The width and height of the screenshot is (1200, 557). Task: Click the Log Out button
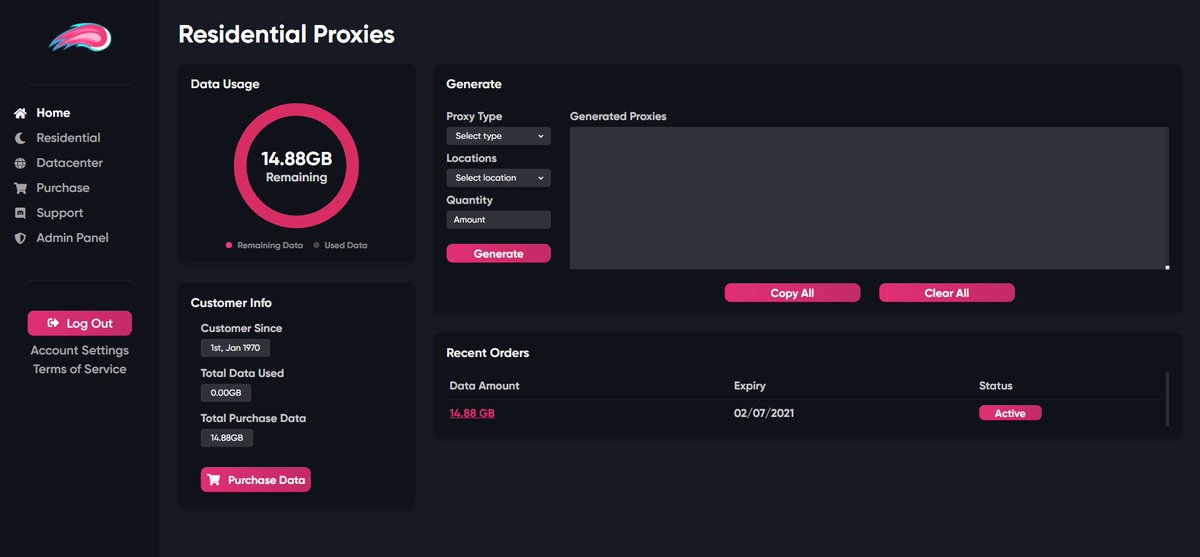(x=80, y=323)
